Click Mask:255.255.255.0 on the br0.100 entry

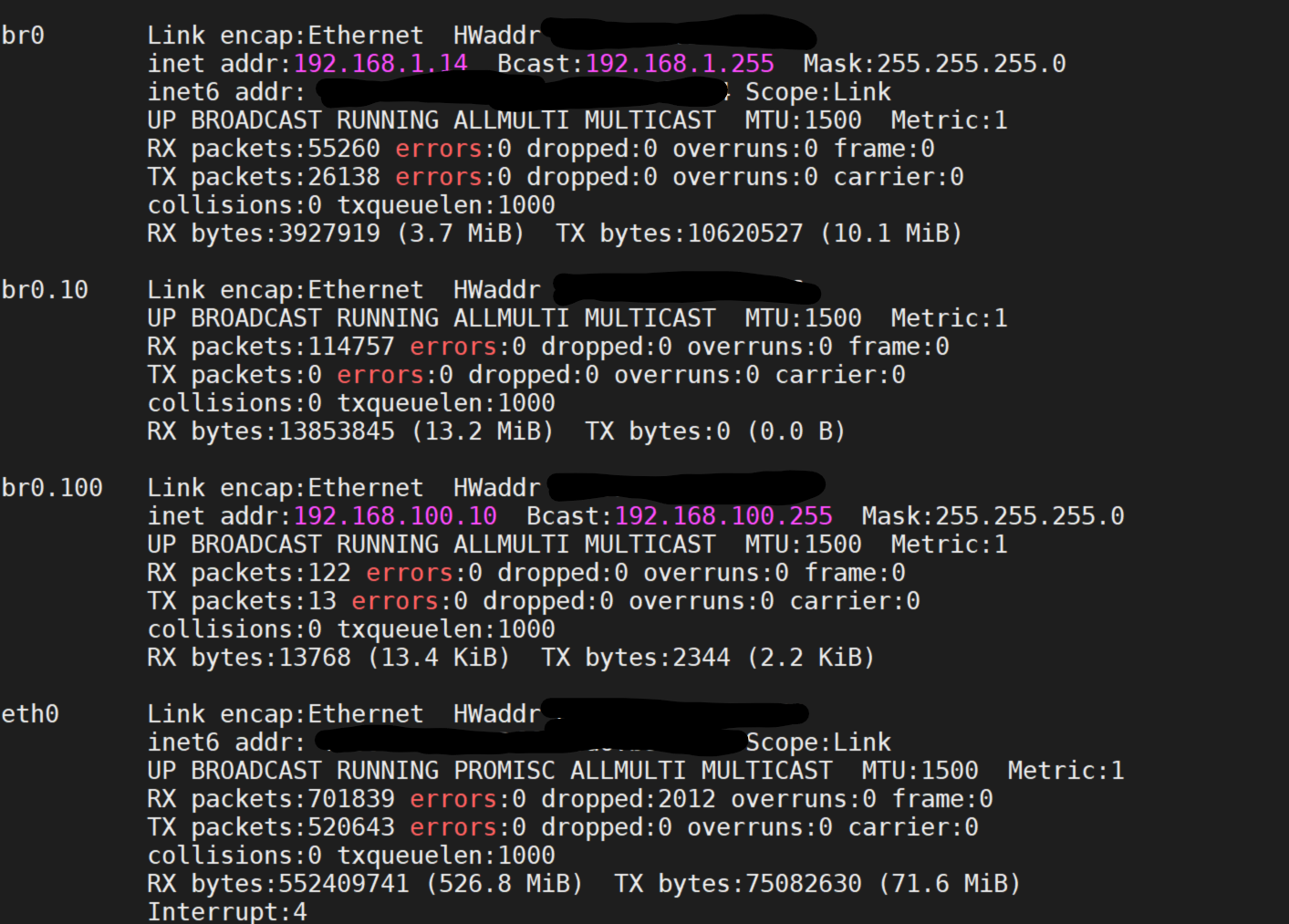[993, 516]
